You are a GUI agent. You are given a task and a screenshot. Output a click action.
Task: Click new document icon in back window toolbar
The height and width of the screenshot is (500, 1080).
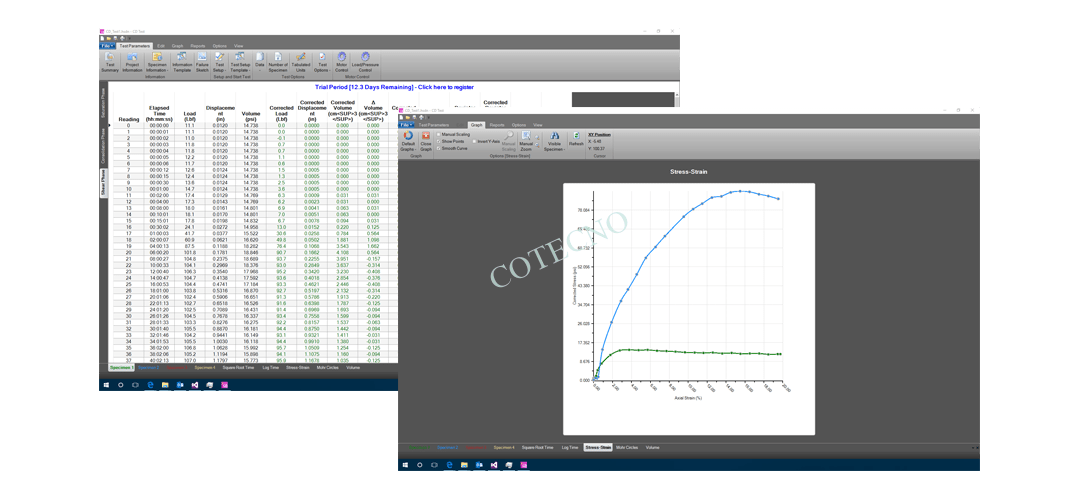(x=102, y=39)
